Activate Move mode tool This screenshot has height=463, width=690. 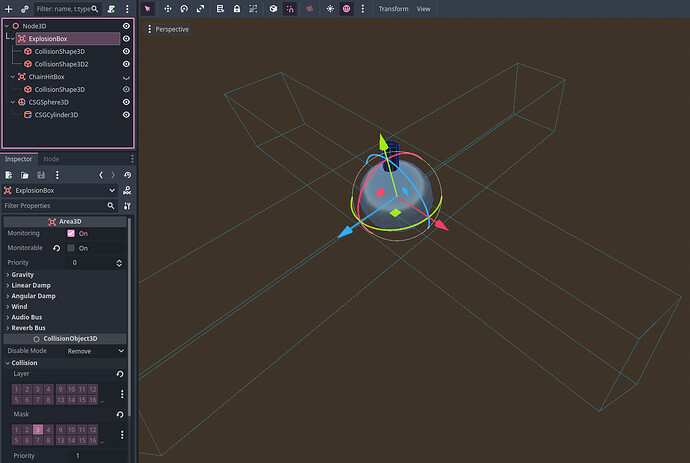pyautogui.click(x=168, y=9)
